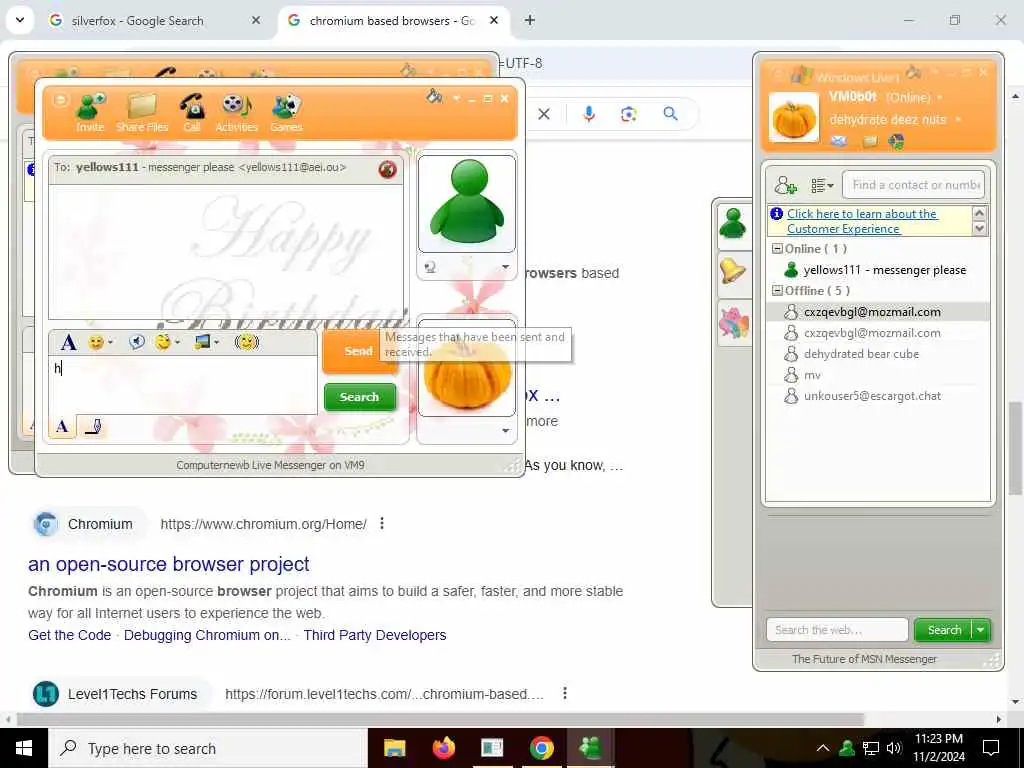This screenshot has height=768, width=1024.
Task: Click the orange Send button
Action: click(x=359, y=351)
